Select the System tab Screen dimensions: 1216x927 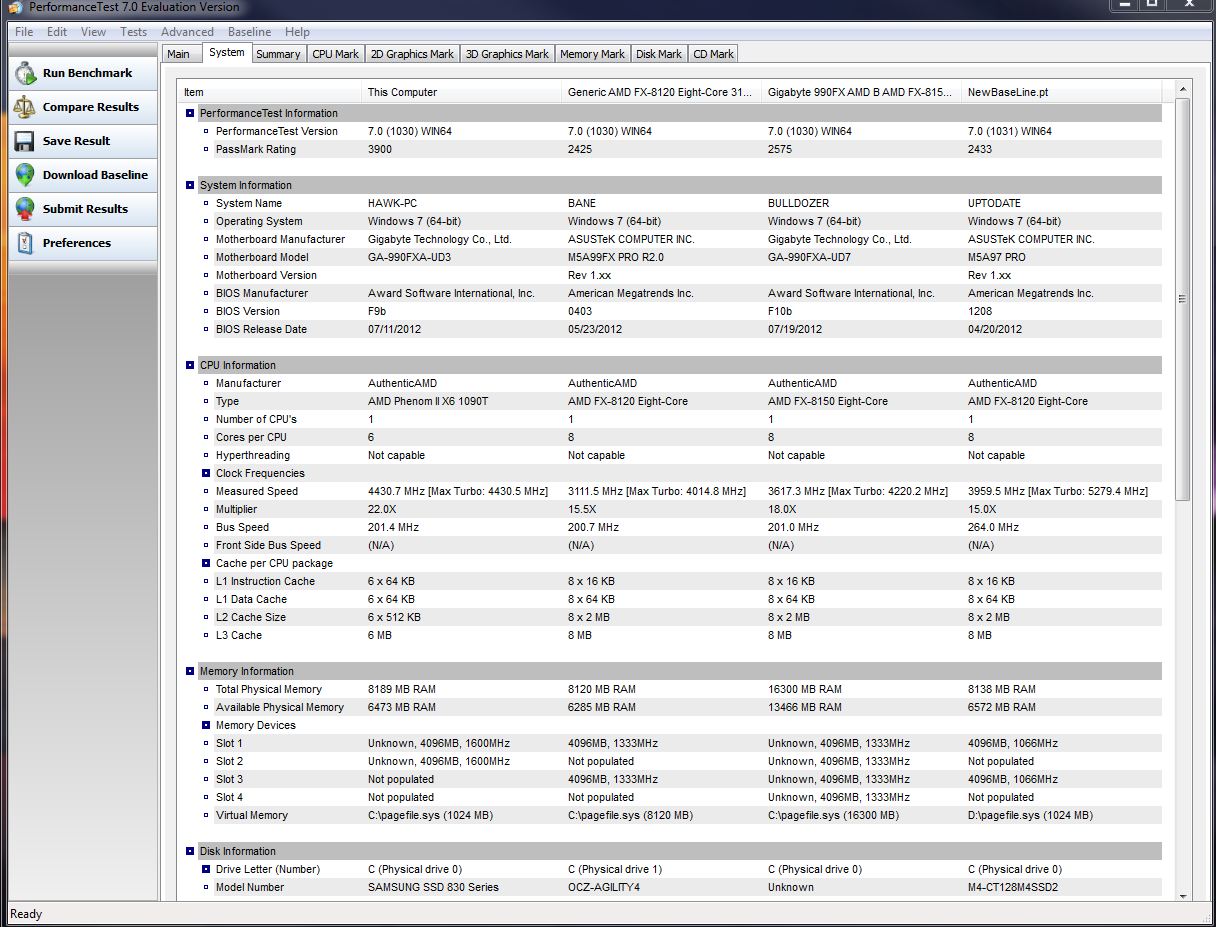227,53
